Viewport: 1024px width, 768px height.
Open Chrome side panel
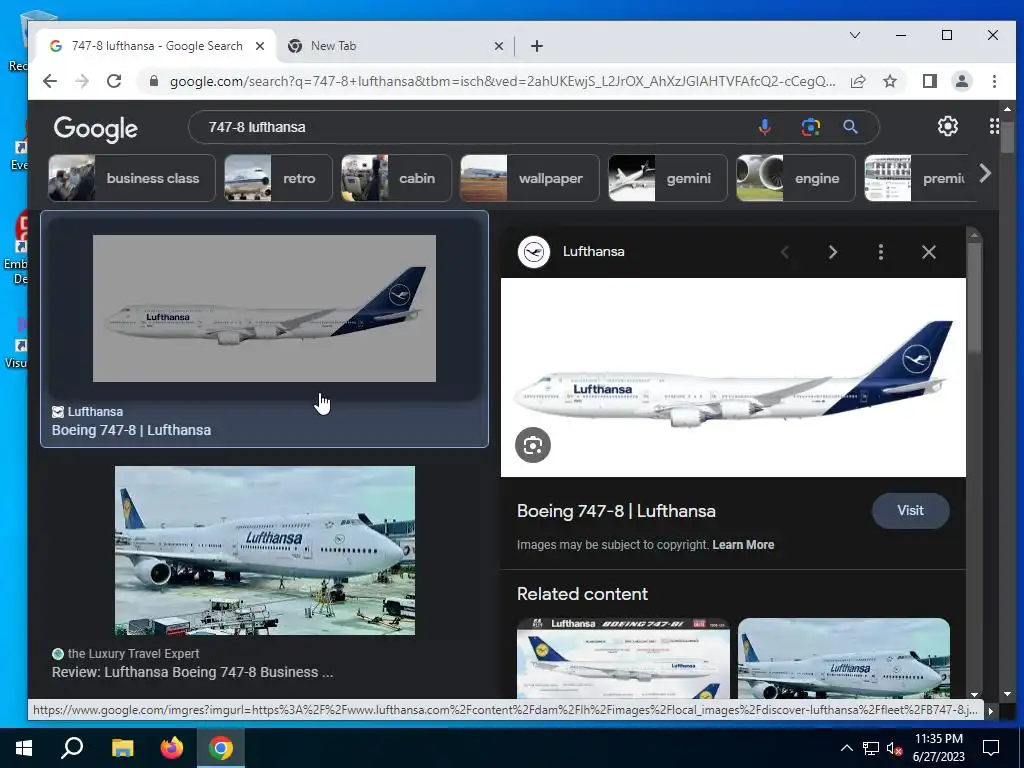tap(929, 81)
